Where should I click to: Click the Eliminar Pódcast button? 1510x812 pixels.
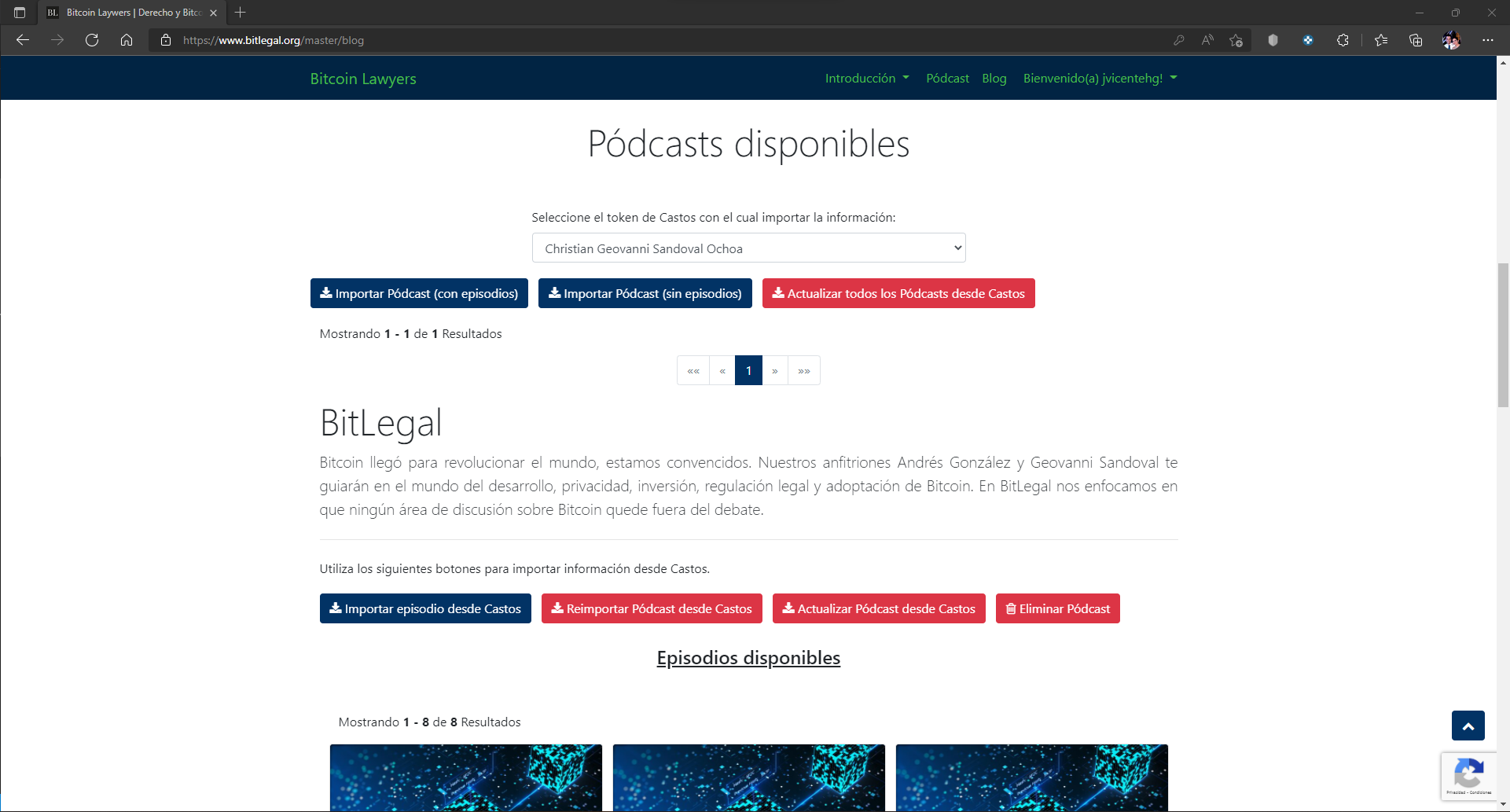tap(1057, 608)
